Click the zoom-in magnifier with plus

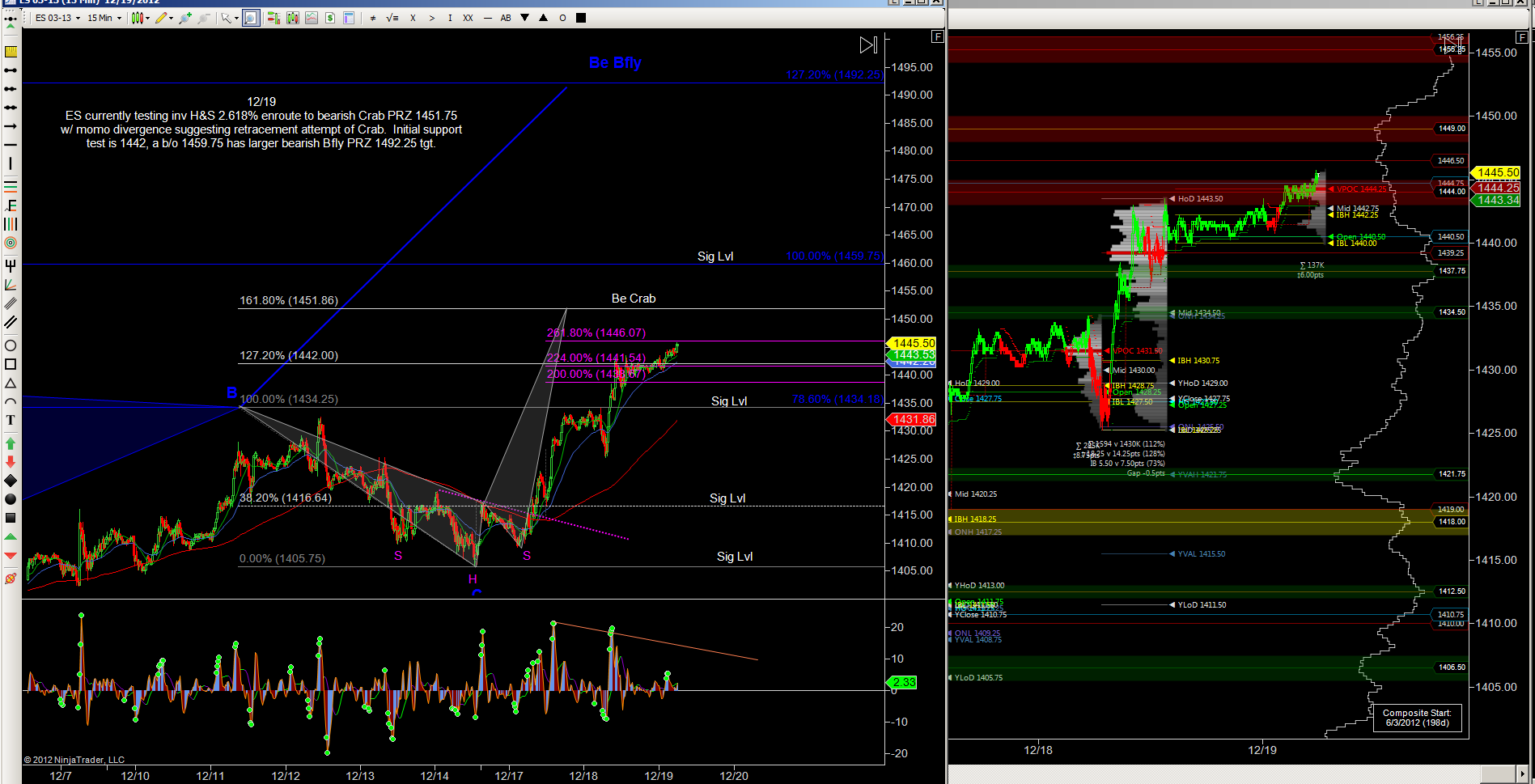(x=185, y=18)
